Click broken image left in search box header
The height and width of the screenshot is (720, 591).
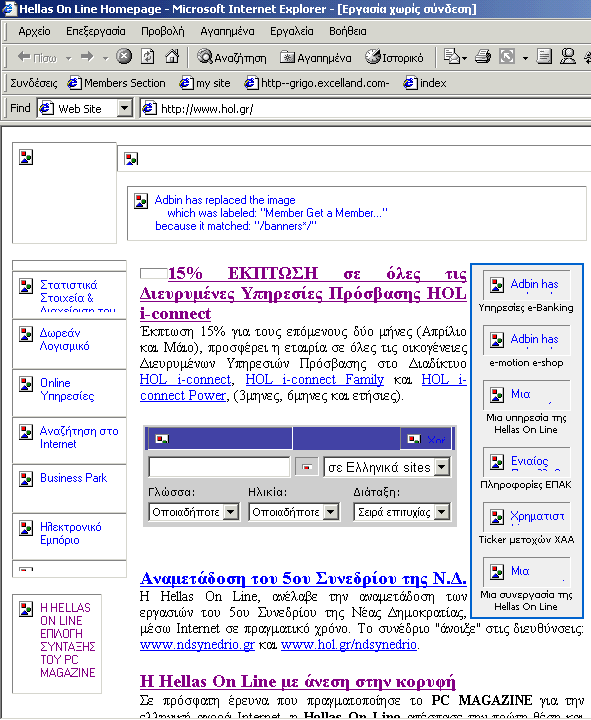click(162, 439)
